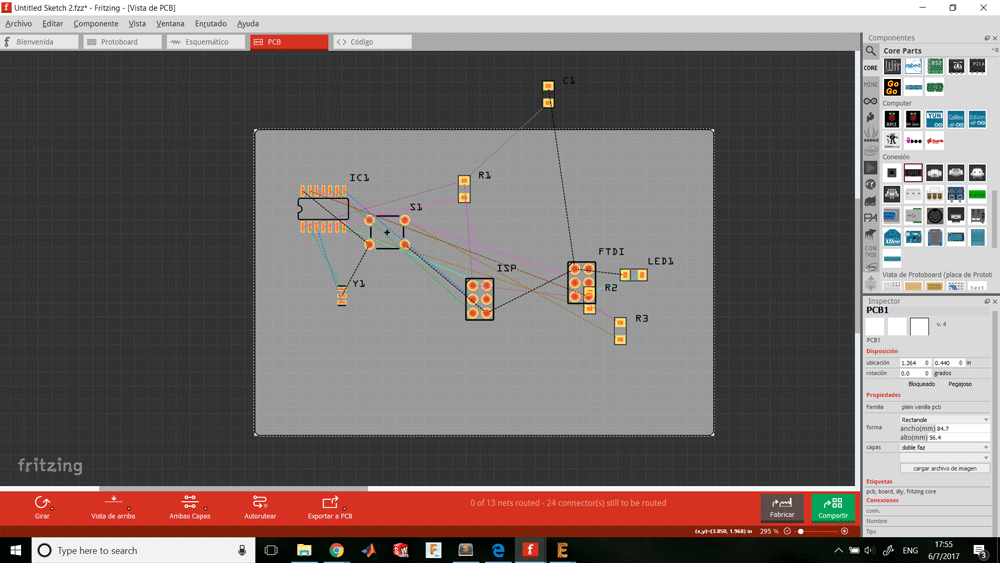The height and width of the screenshot is (563, 1000).
Task: Open the Archivo menu
Action: [x=18, y=24]
